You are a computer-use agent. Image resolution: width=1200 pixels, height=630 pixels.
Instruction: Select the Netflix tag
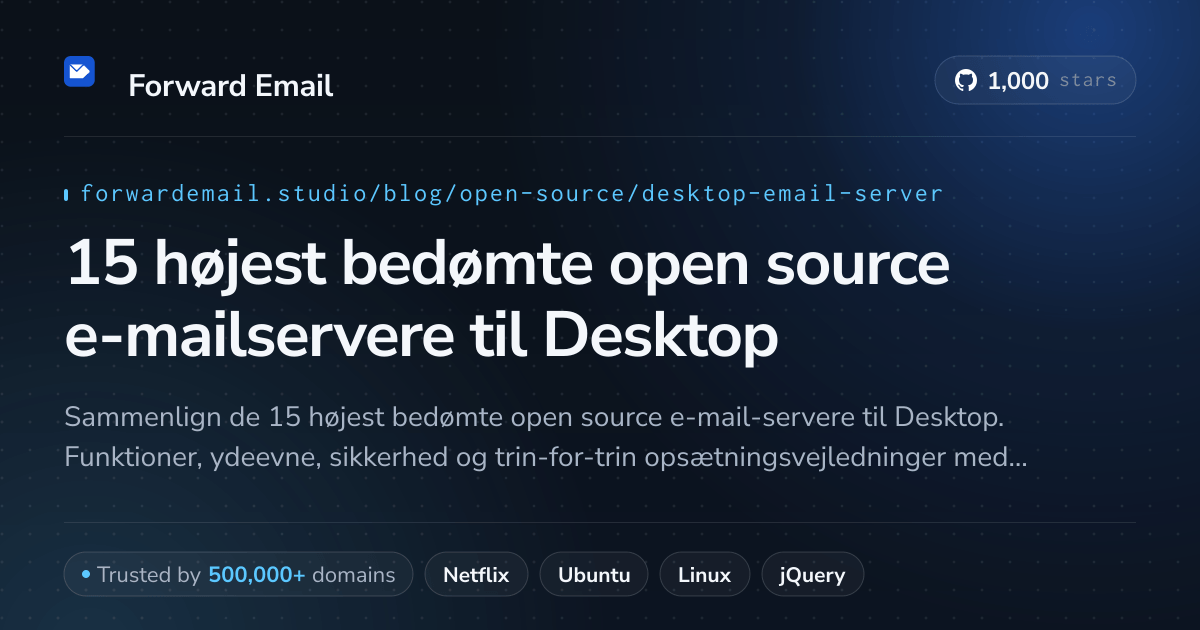click(x=476, y=575)
